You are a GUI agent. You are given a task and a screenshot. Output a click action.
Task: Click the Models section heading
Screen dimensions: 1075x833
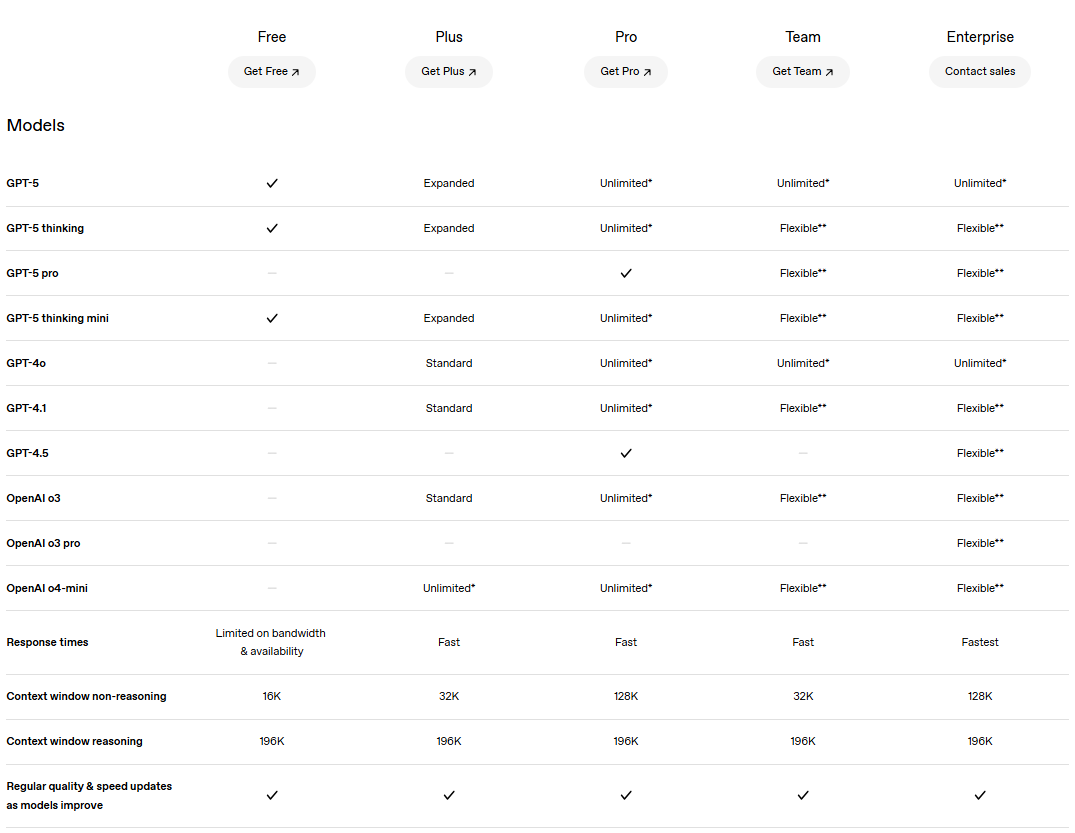click(x=36, y=126)
